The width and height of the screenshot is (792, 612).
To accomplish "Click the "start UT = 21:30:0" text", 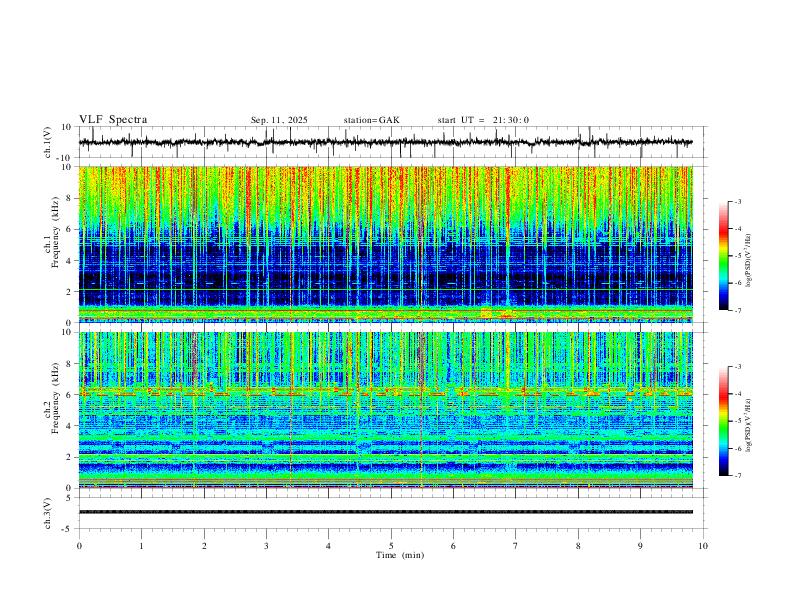I will [x=483, y=120].
